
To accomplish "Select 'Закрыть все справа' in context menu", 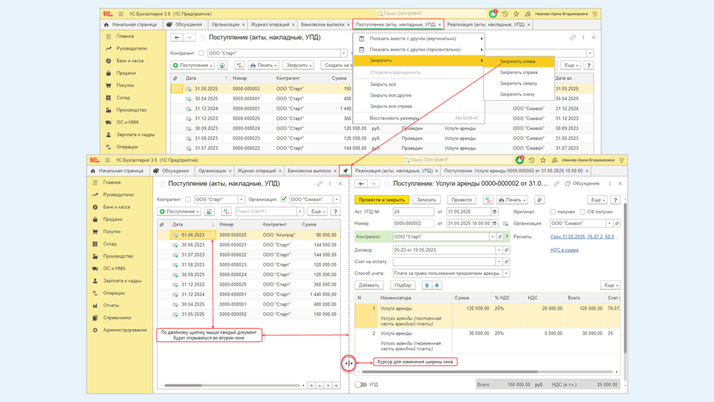I will 391,106.
